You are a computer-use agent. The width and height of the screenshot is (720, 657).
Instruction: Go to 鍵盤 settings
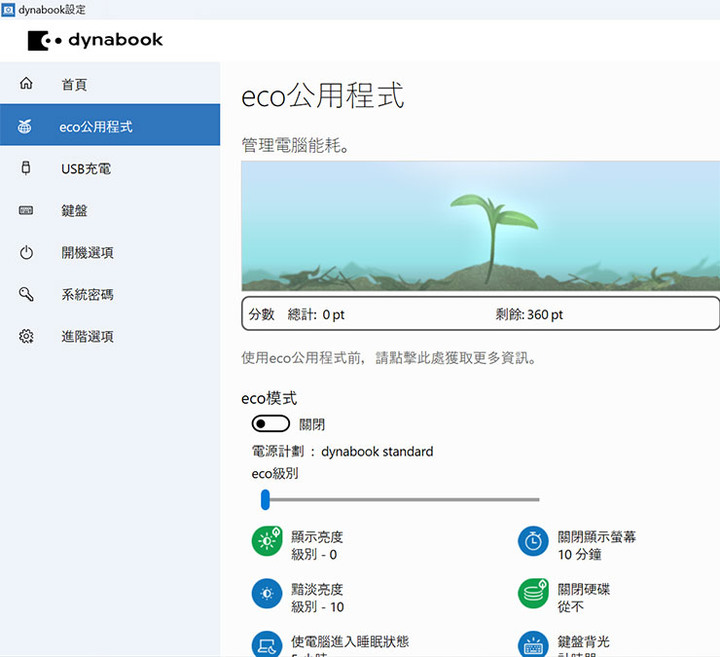110,210
